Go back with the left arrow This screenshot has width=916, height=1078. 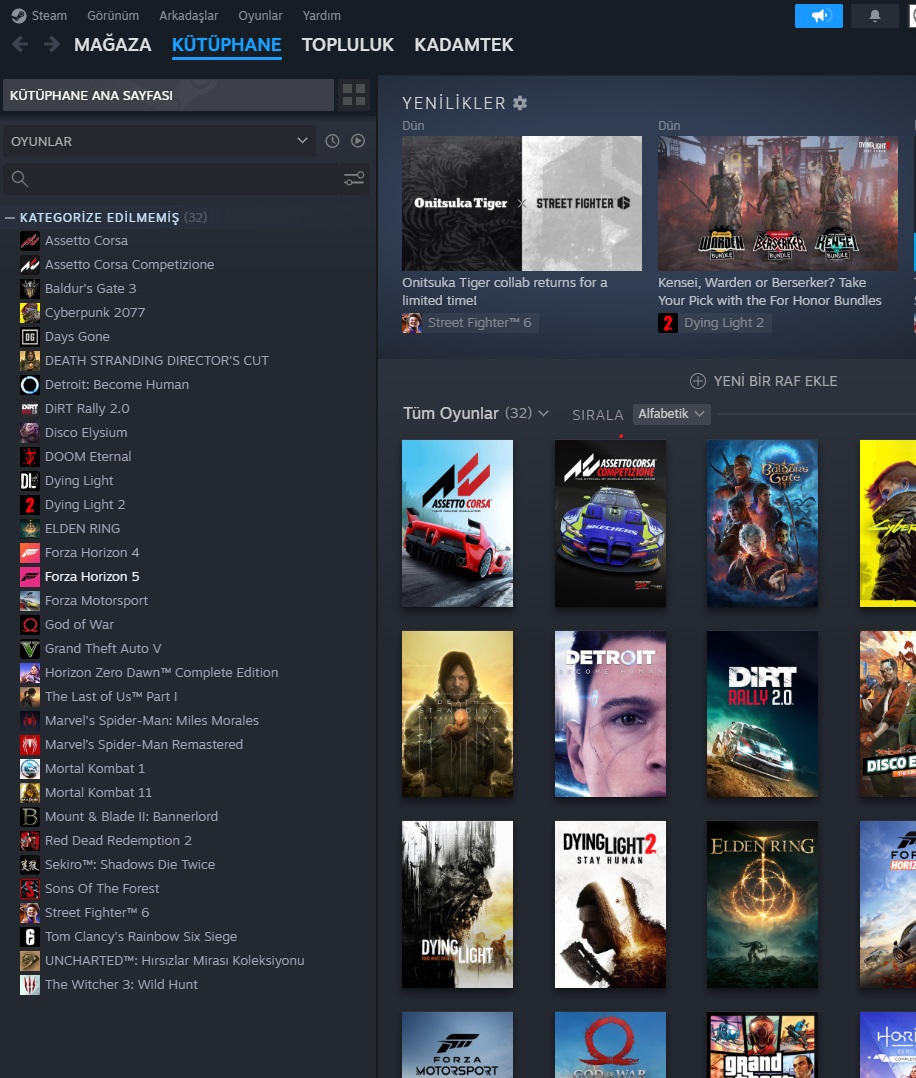pos(20,45)
